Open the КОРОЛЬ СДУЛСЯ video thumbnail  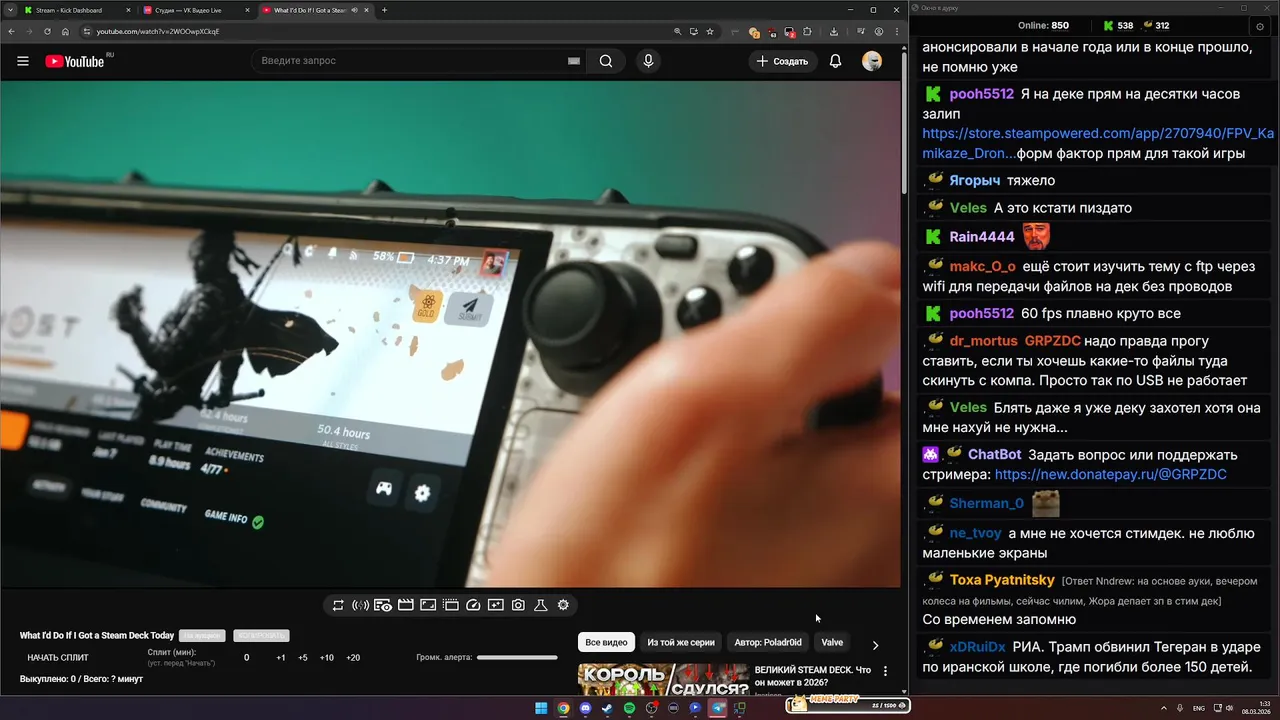[663, 679]
